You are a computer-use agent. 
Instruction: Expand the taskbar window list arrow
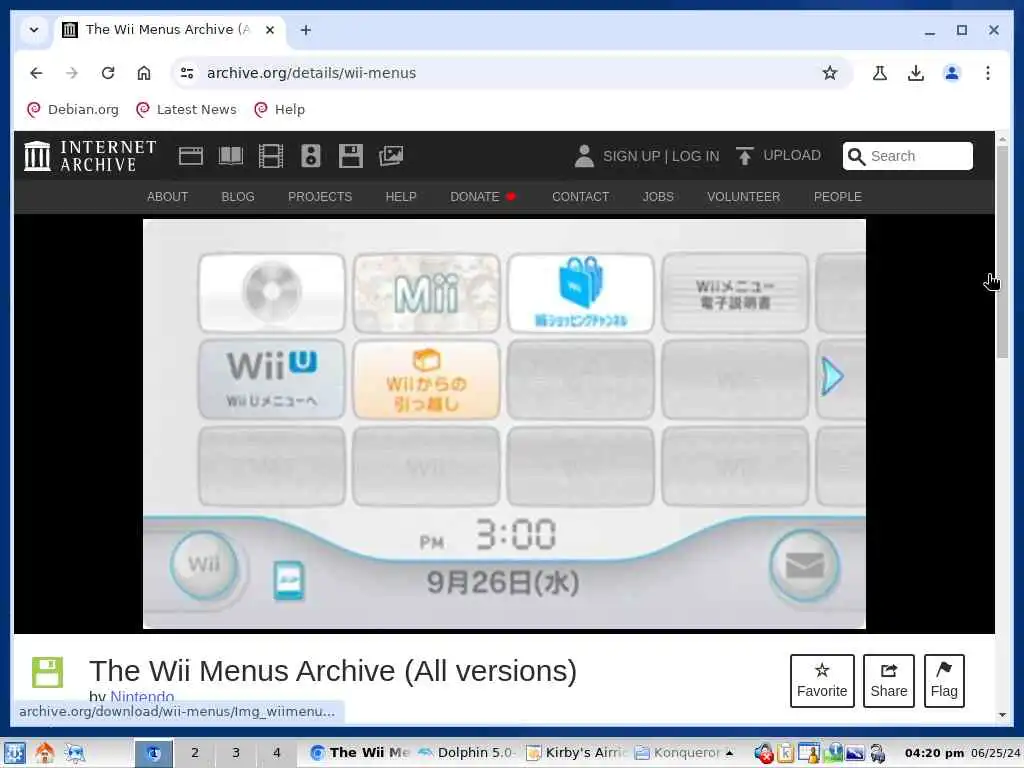tap(729, 753)
